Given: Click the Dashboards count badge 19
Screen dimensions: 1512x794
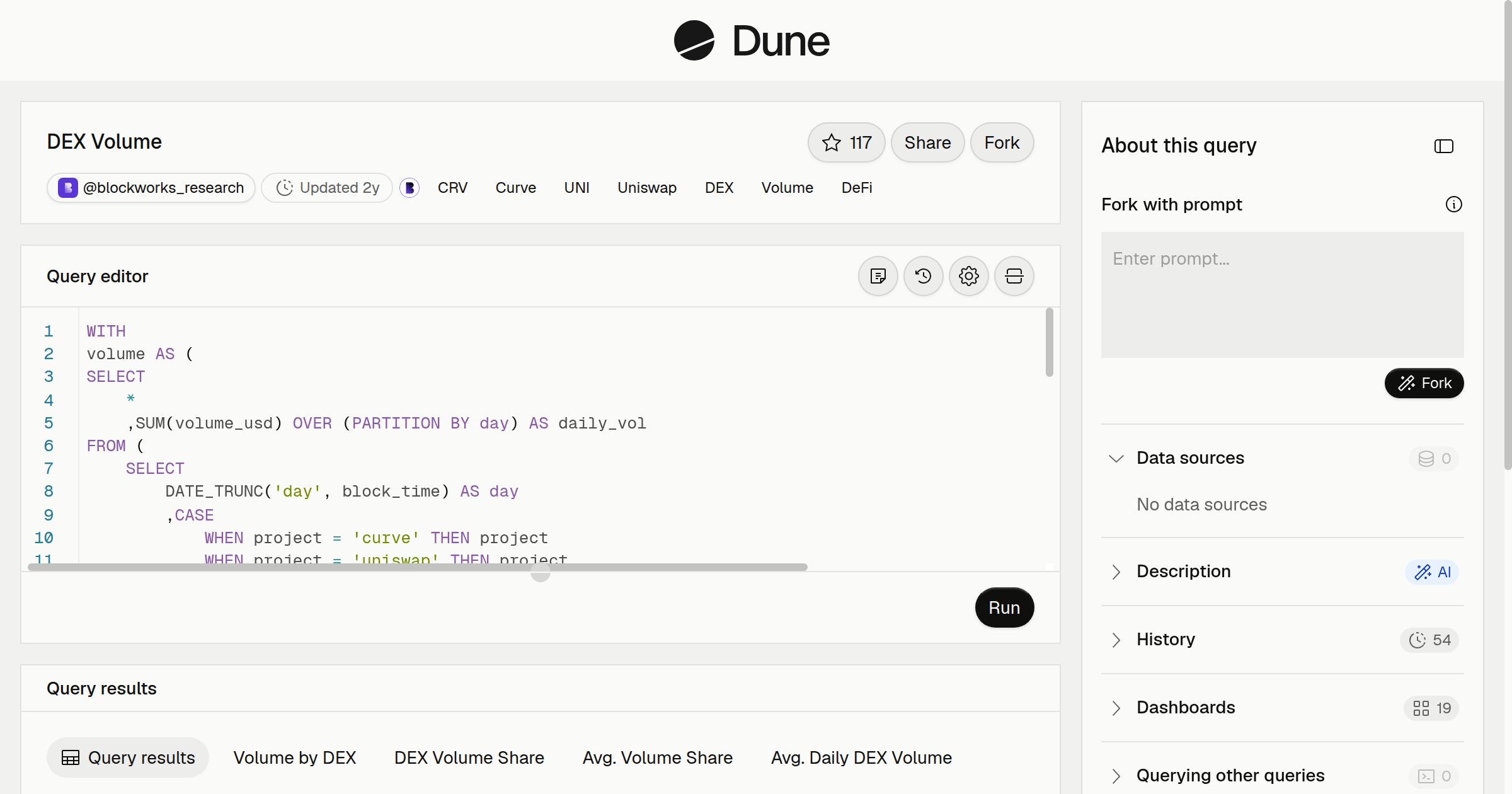Looking at the screenshot, I should tap(1431, 708).
